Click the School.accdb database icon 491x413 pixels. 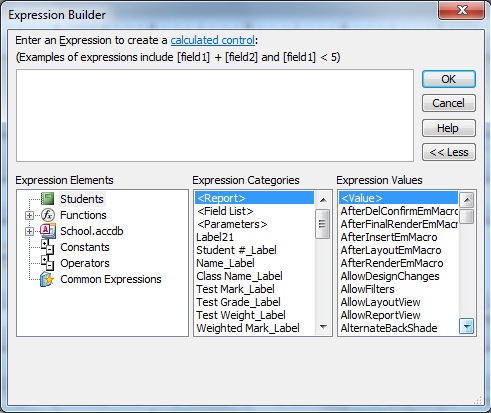point(48,231)
